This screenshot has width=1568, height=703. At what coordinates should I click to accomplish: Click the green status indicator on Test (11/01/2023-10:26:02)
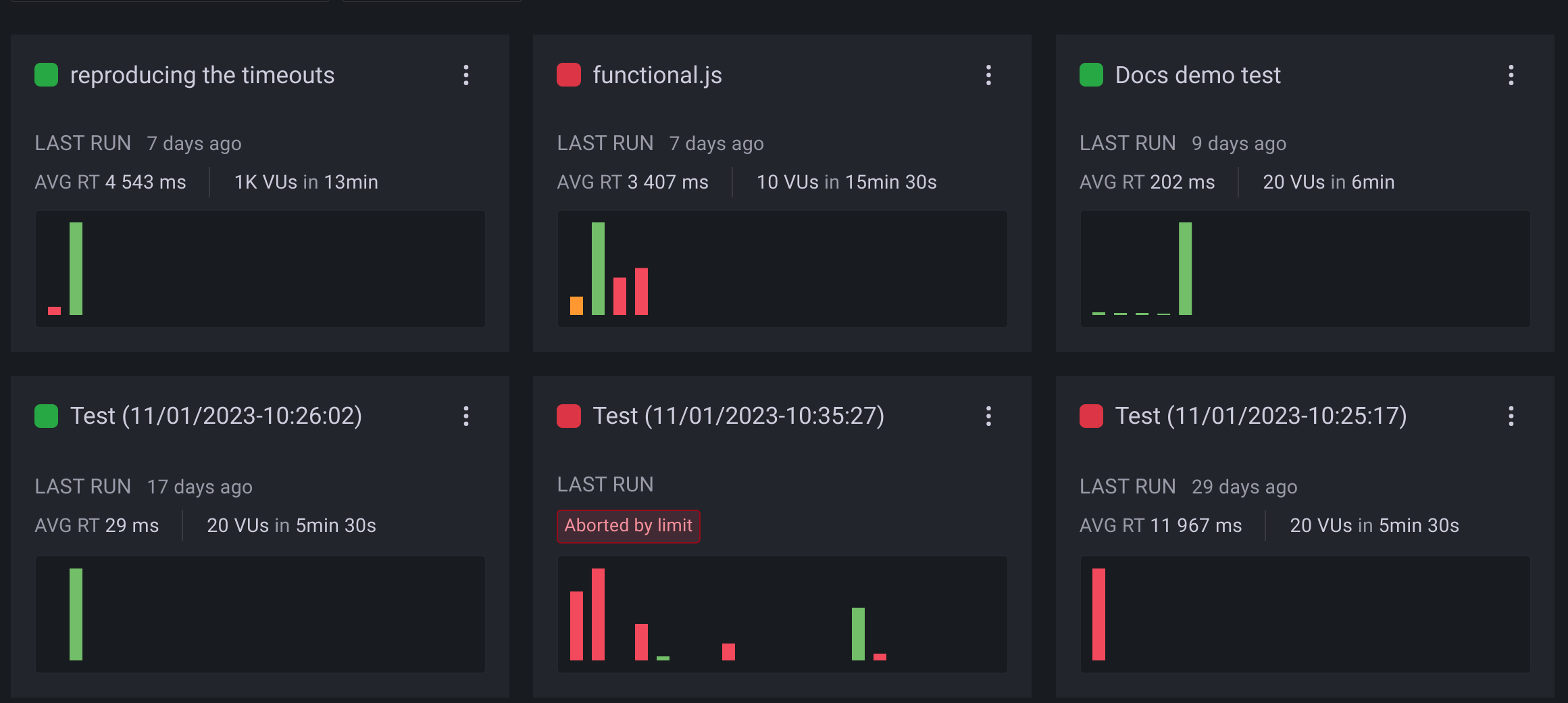(45, 416)
